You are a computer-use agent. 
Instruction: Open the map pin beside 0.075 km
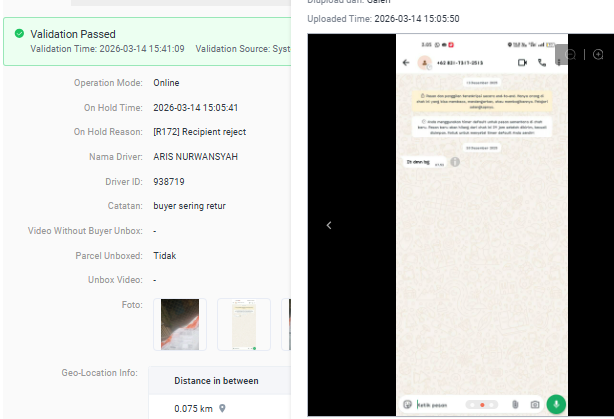pyautogui.click(x=222, y=408)
